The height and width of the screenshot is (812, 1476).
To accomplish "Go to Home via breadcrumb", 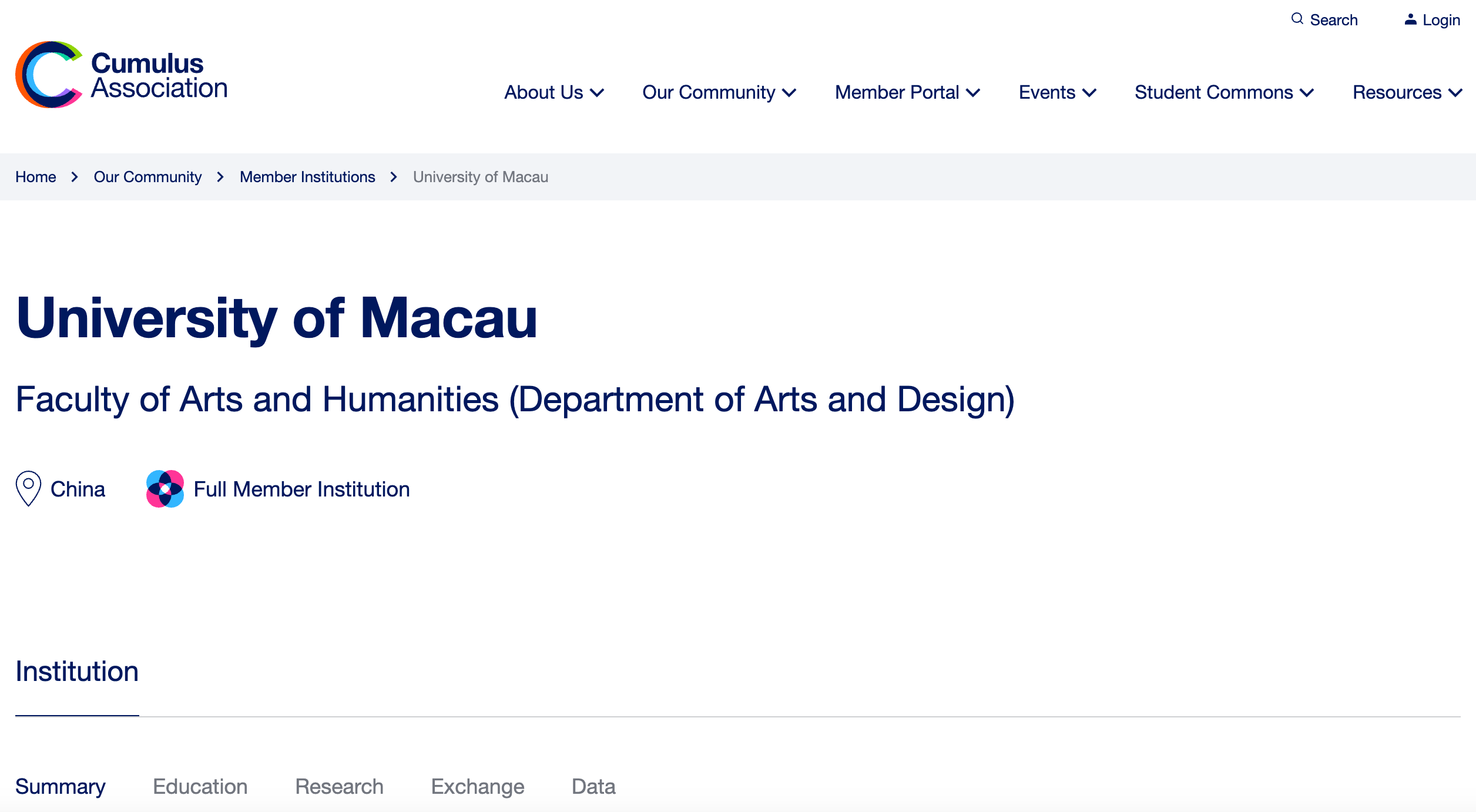I will (x=36, y=177).
